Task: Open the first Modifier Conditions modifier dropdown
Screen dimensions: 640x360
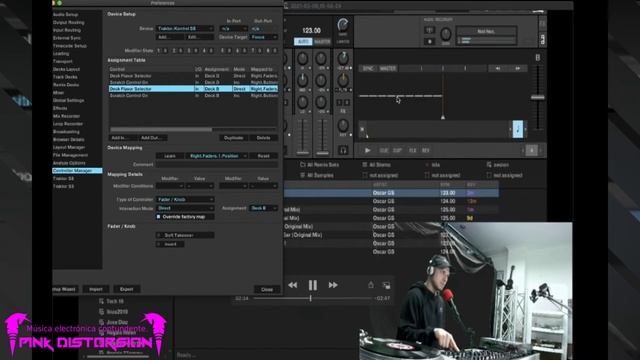Action: pyautogui.click(x=170, y=186)
